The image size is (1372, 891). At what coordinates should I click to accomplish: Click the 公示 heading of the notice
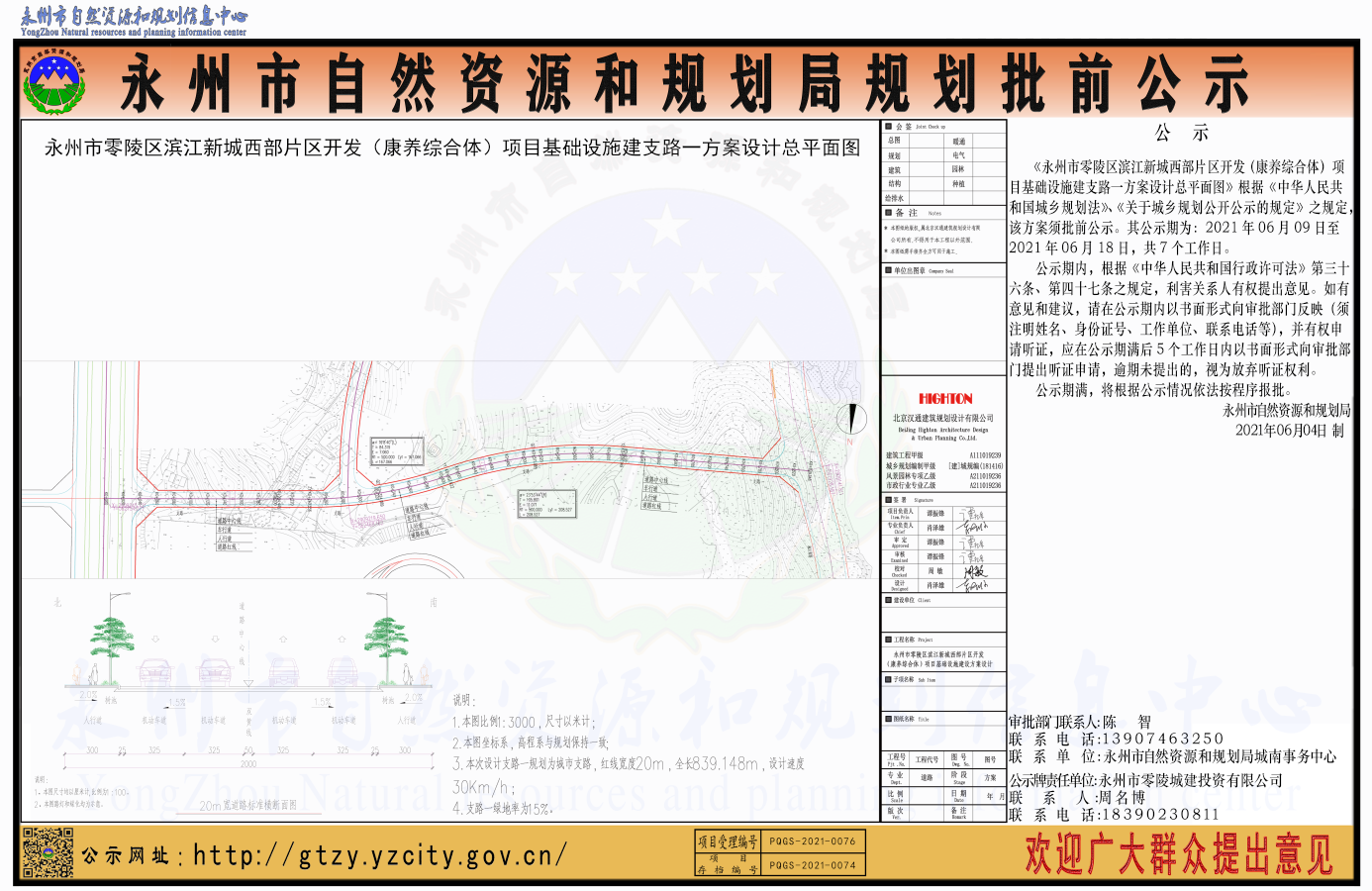1181,134
